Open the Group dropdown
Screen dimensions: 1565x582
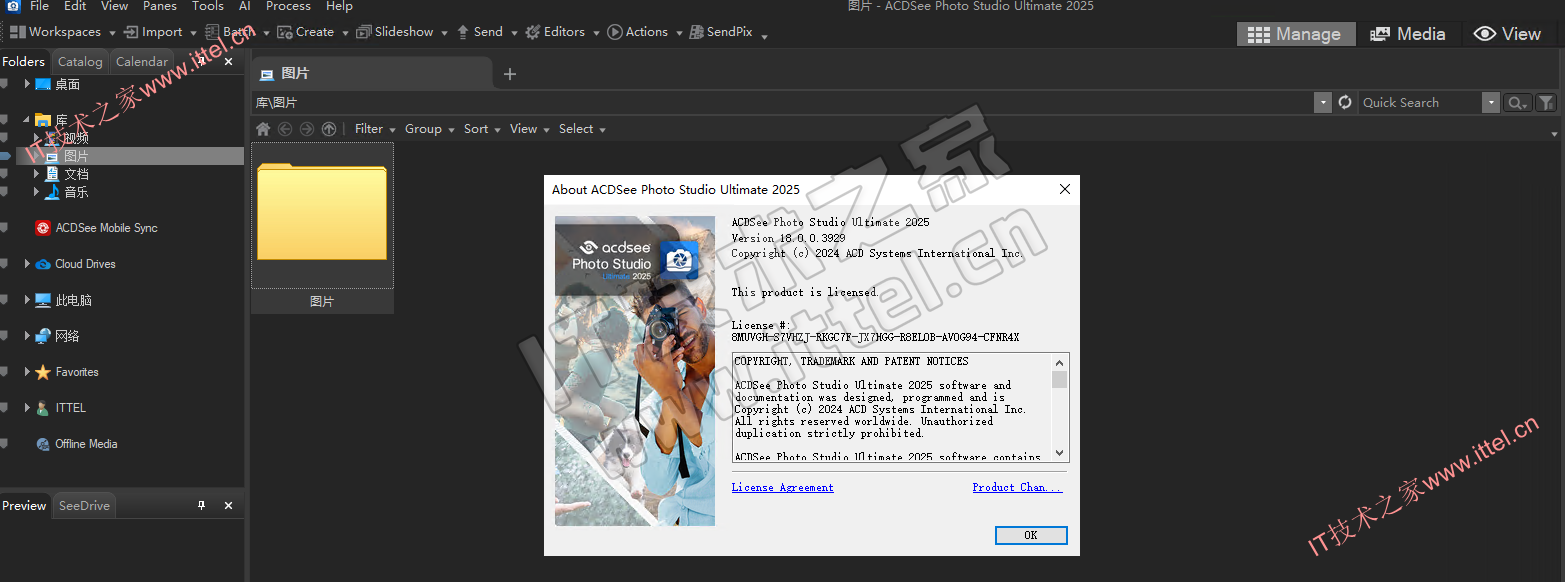[x=429, y=129]
